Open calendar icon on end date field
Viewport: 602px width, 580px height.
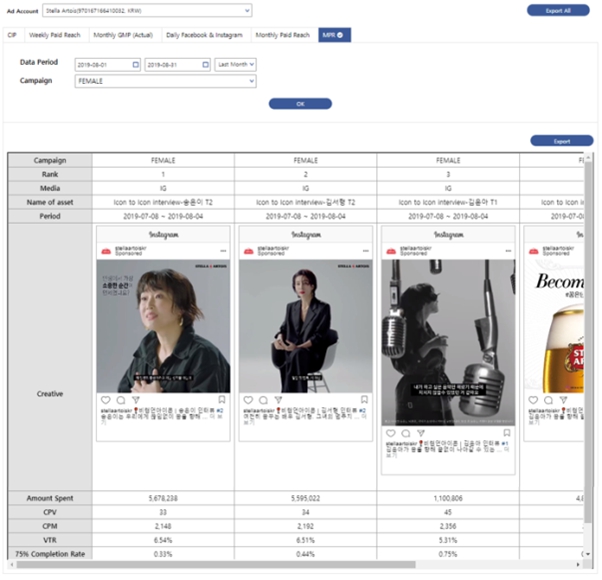tap(205, 65)
